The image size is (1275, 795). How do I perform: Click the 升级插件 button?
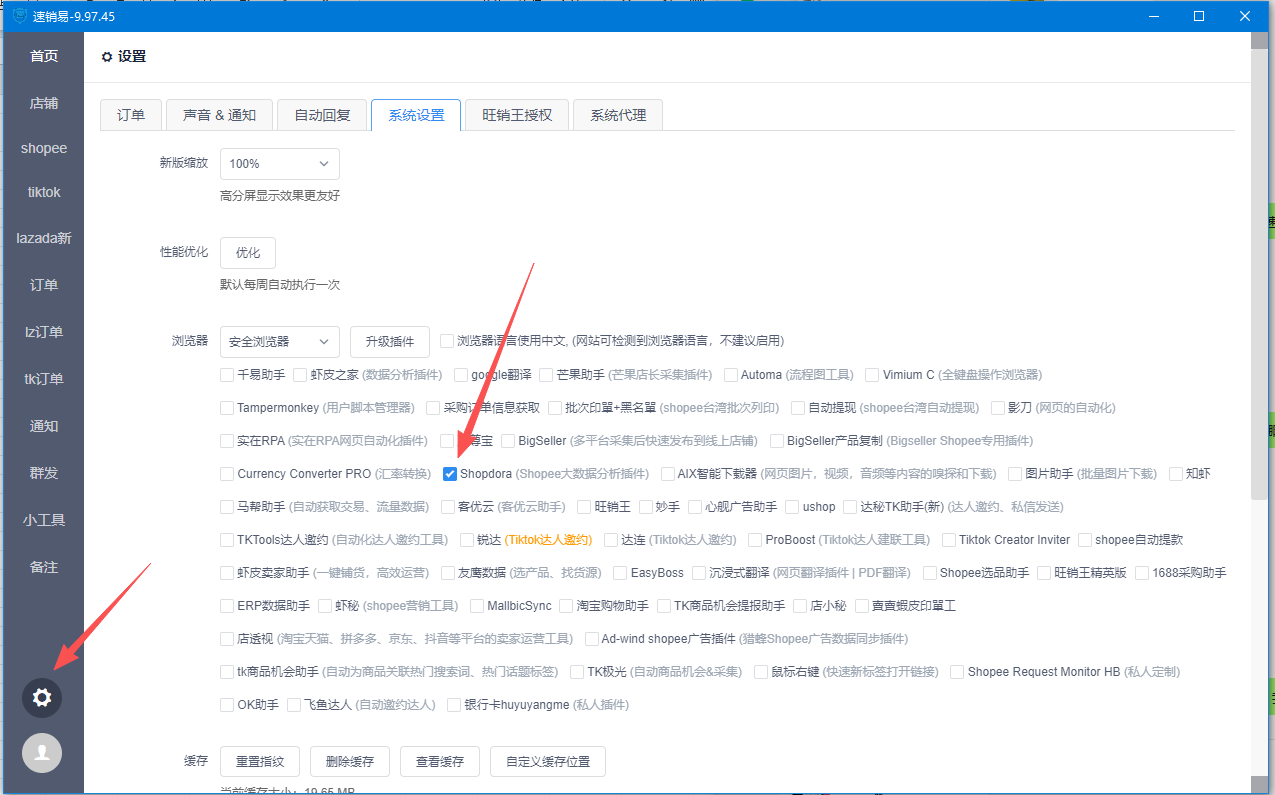click(389, 342)
